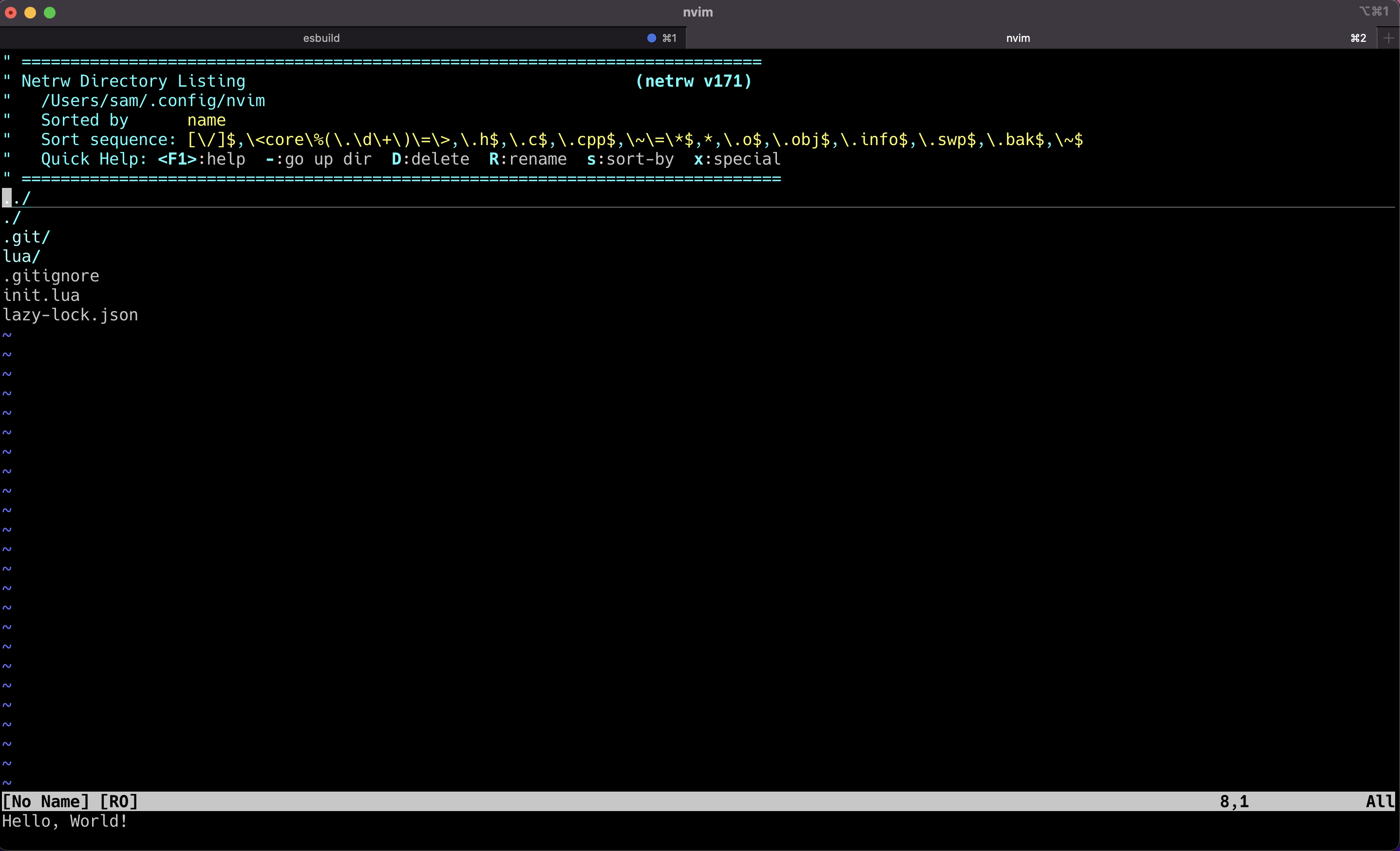Maximize the window with green button
Screen dimensions: 1400x851
click(50, 13)
